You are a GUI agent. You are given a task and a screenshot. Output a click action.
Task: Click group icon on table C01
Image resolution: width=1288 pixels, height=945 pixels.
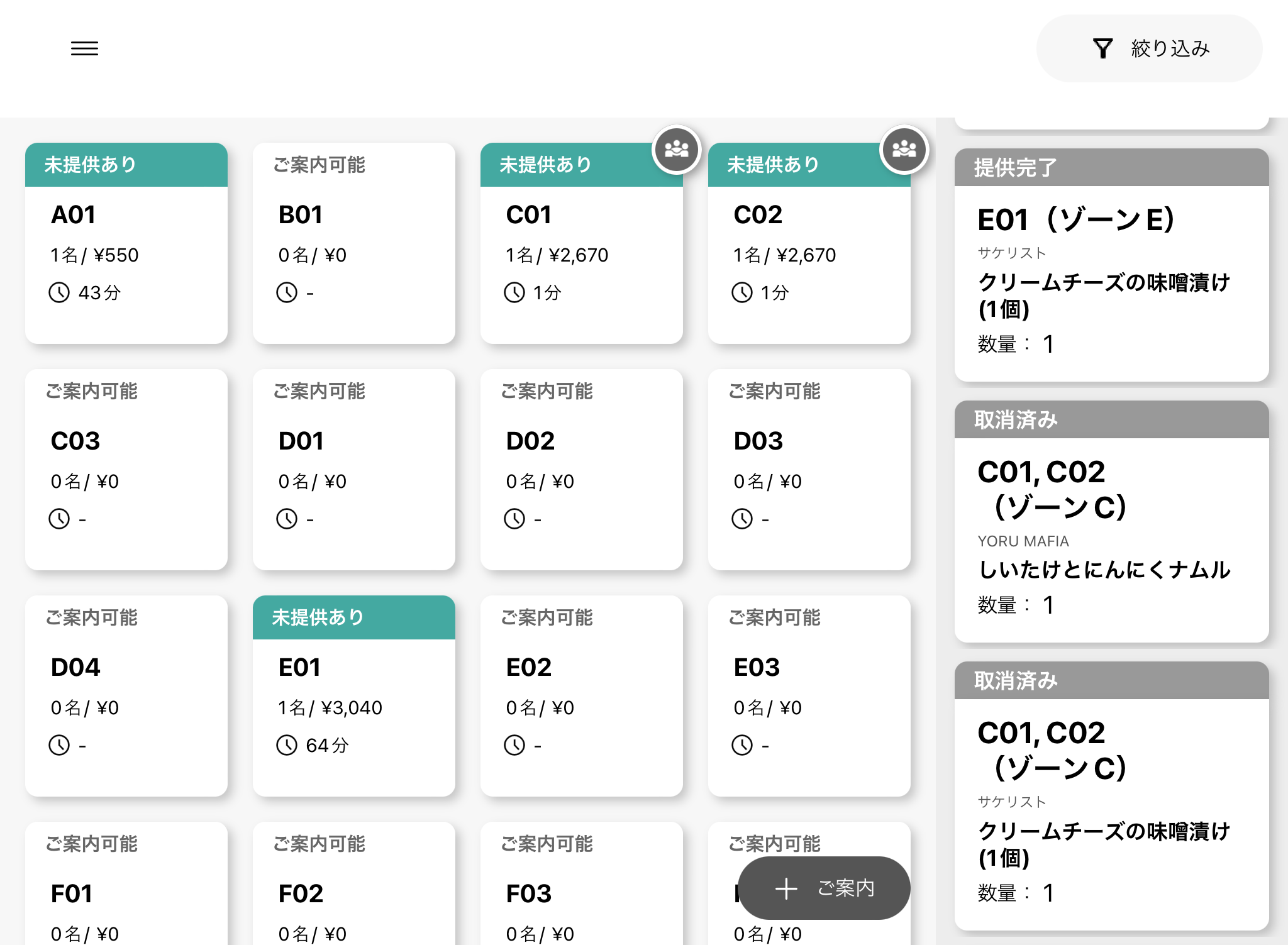pyautogui.click(x=676, y=150)
